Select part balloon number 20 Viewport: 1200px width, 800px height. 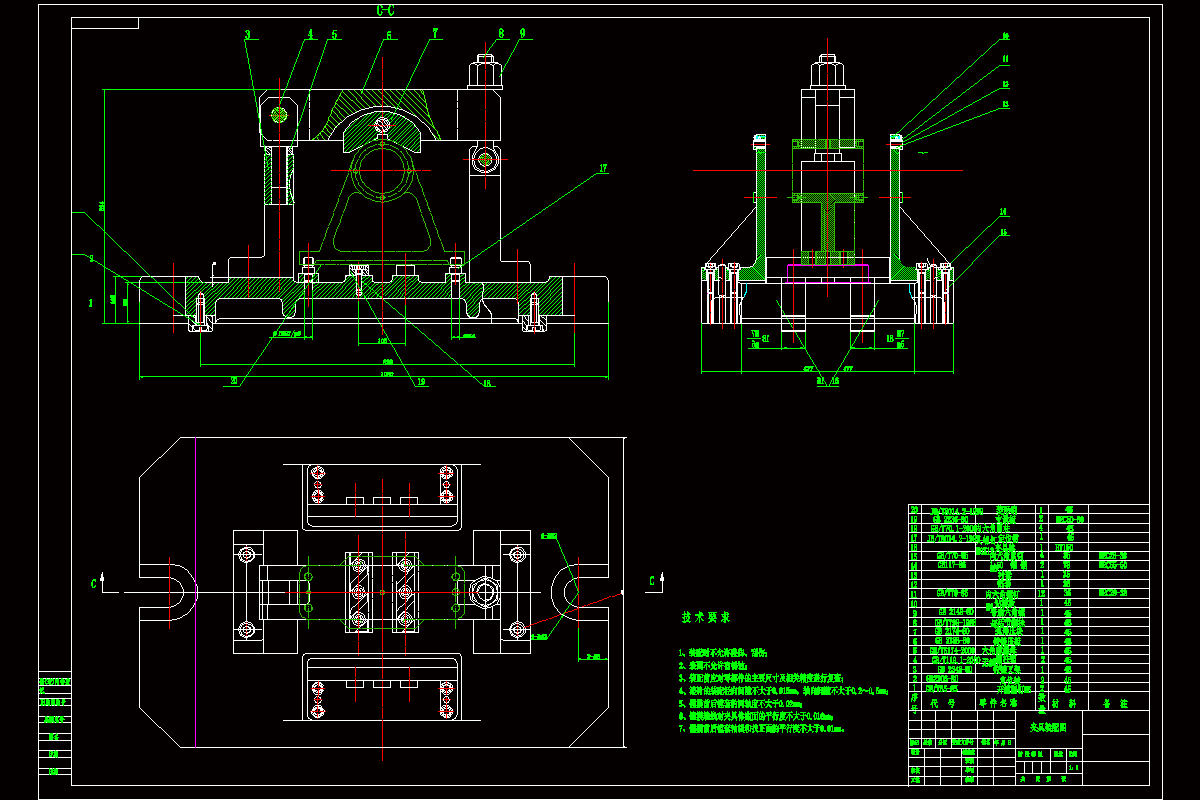pyautogui.click(x=234, y=380)
